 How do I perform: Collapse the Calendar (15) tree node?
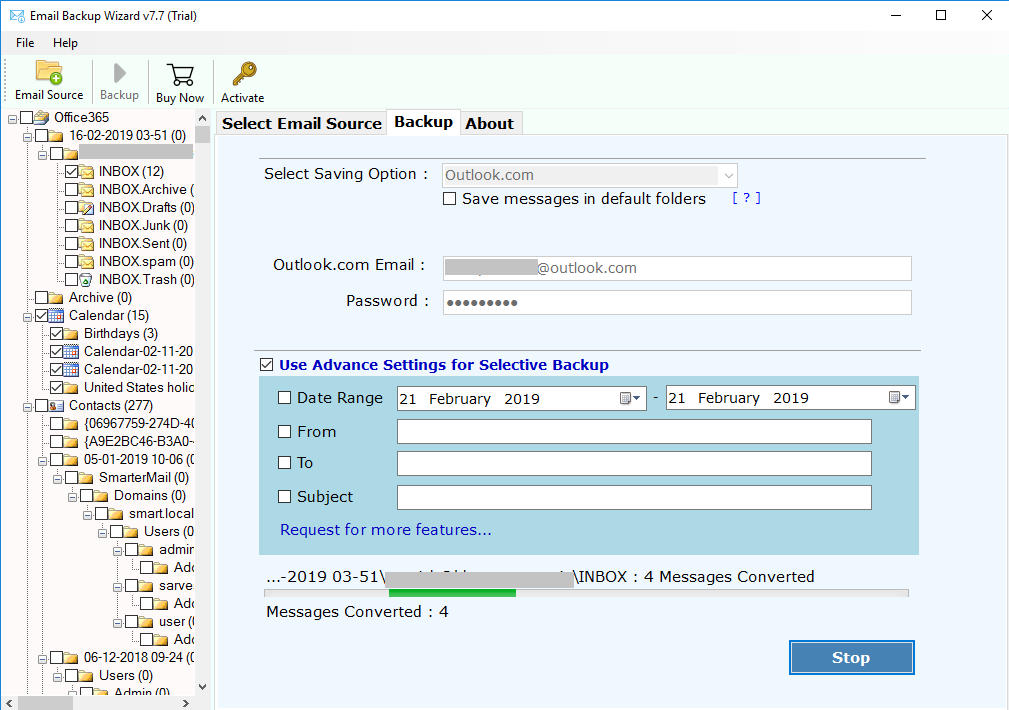(27, 317)
